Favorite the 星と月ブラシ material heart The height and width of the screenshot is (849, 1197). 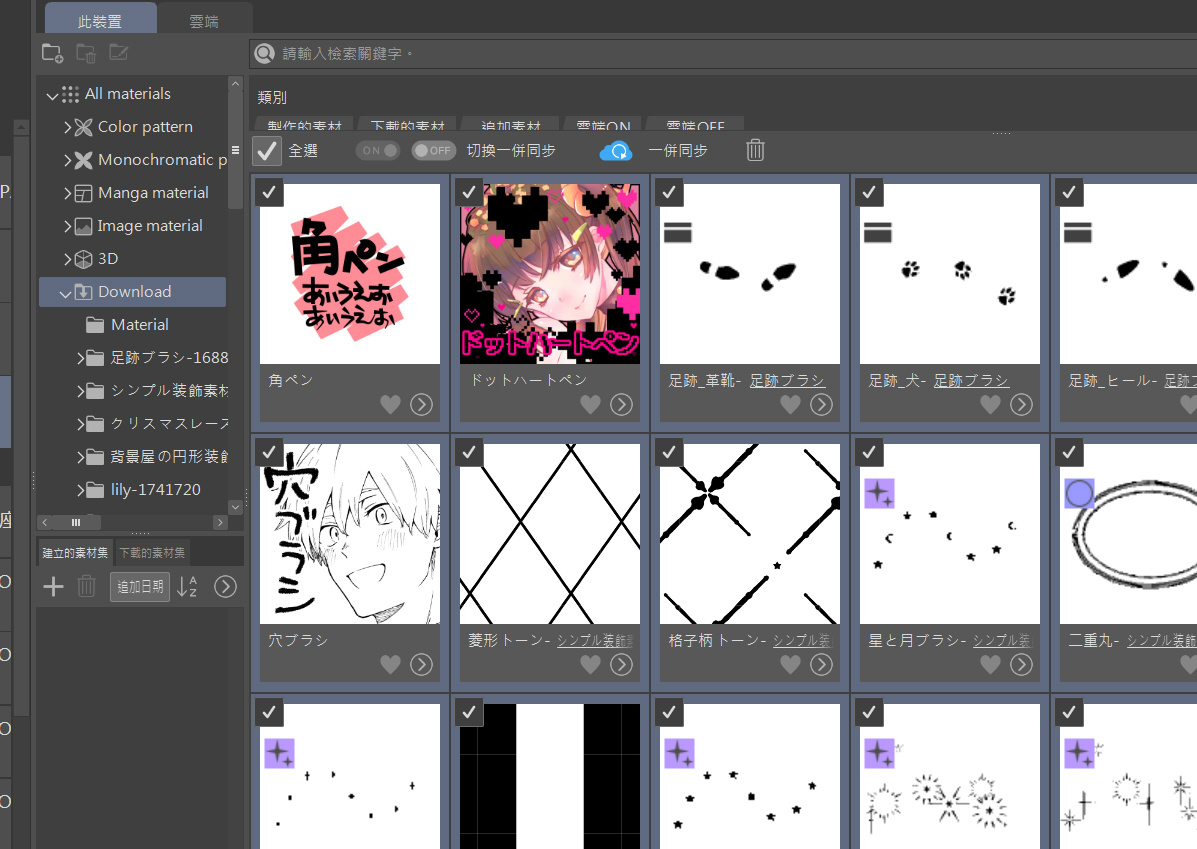990,665
